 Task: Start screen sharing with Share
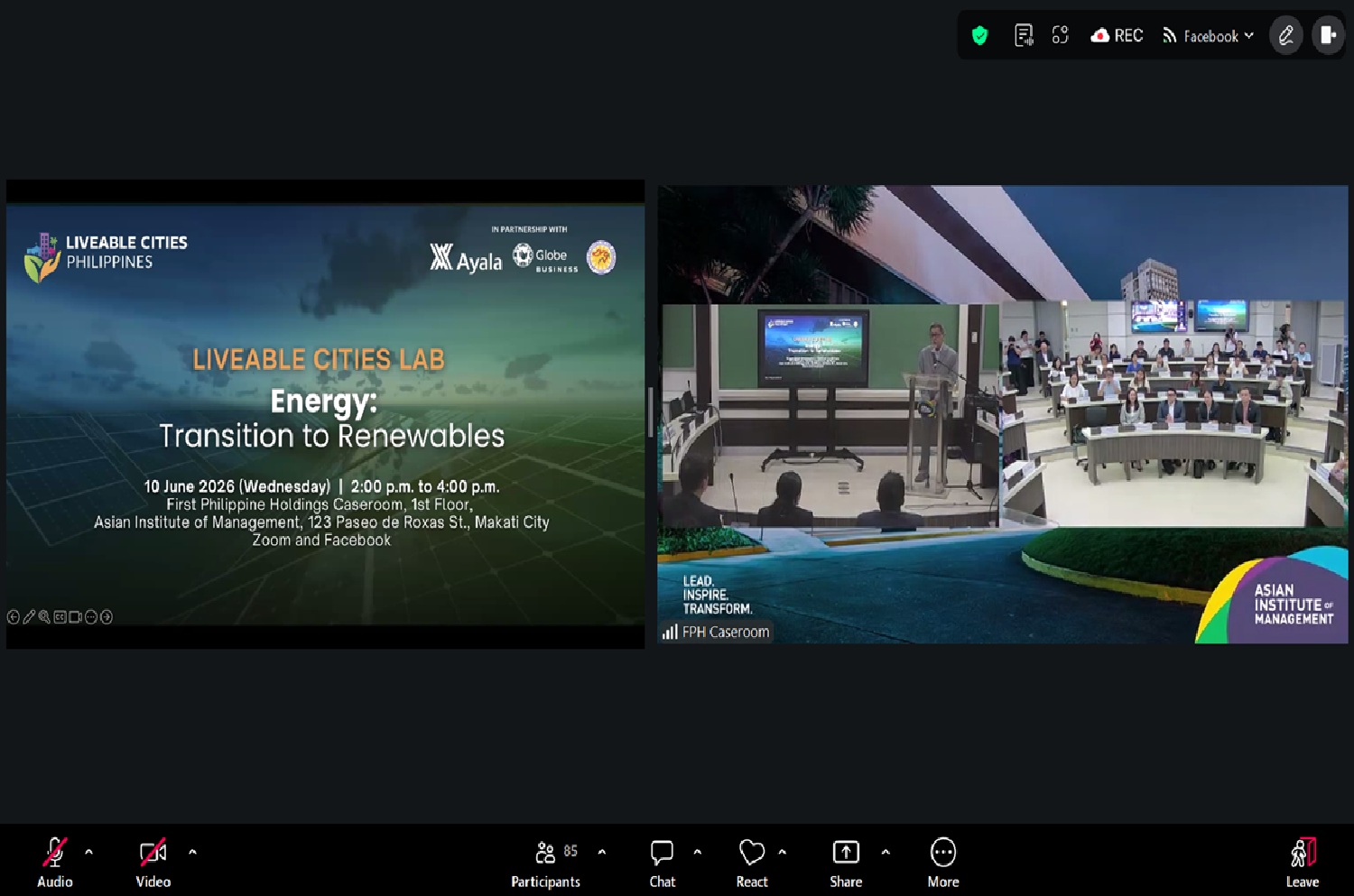click(846, 862)
